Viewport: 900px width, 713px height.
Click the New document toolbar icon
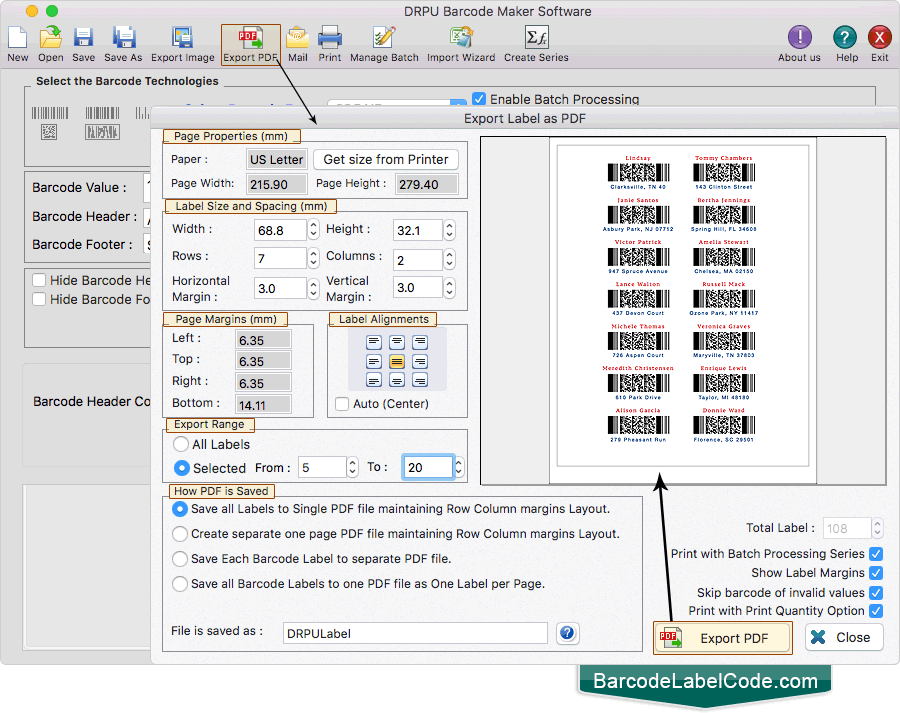click(17, 44)
